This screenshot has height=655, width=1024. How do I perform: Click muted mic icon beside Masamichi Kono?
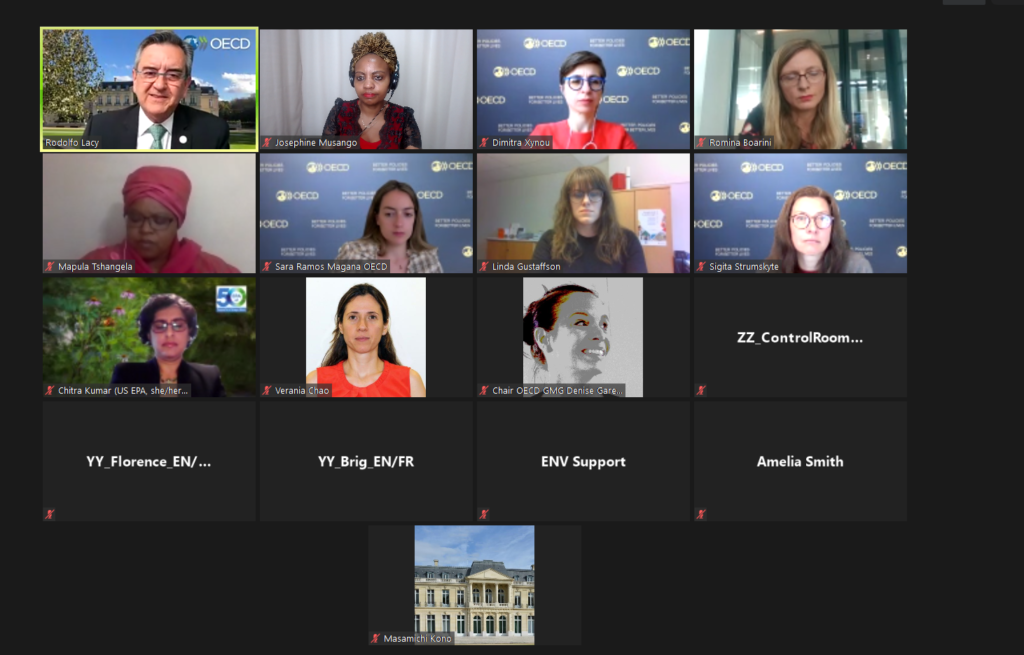coord(376,639)
